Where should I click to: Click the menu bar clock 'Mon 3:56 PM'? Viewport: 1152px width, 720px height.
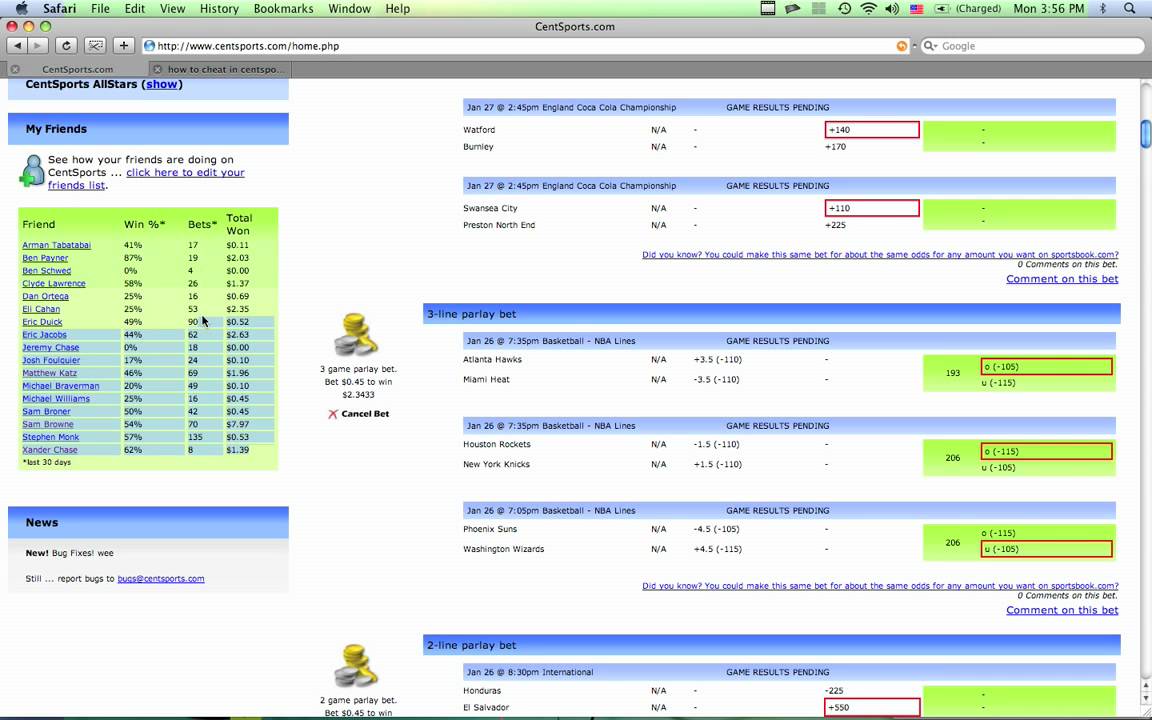tap(1048, 8)
